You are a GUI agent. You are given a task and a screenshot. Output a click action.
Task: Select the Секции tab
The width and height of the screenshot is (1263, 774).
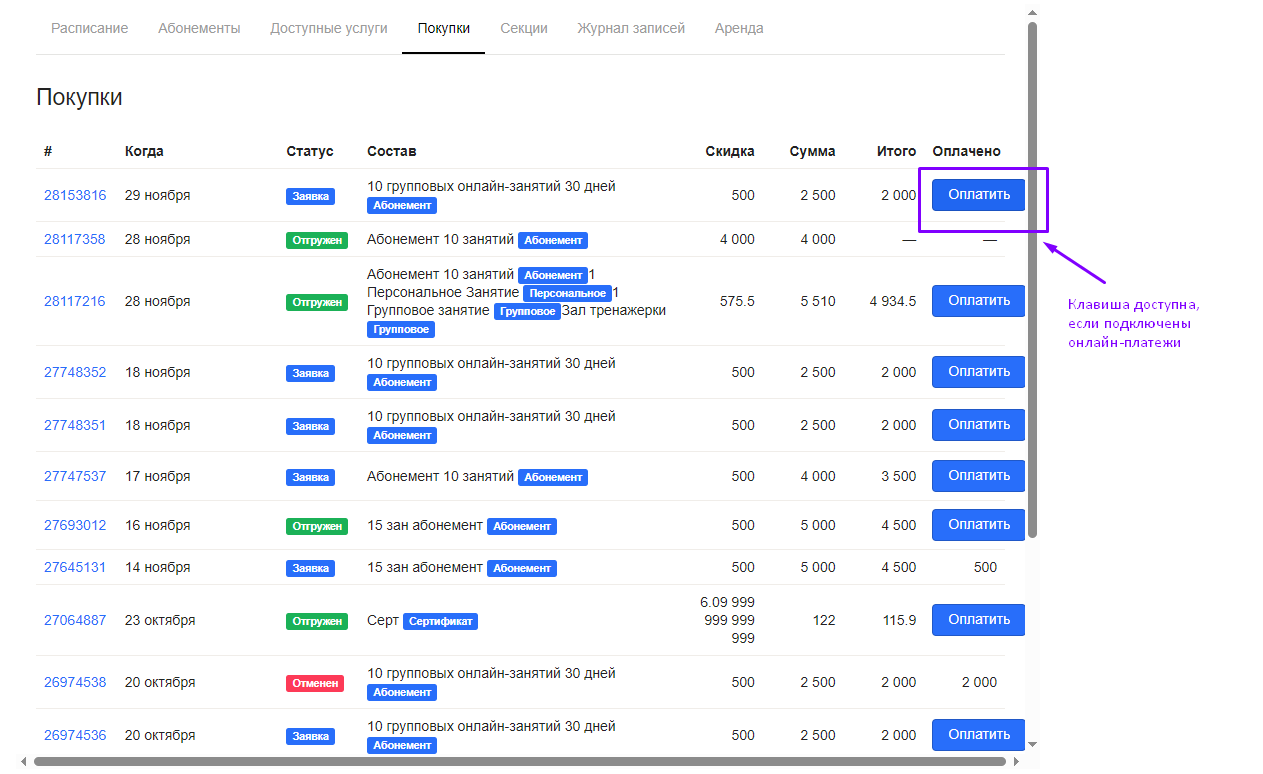pos(524,28)
